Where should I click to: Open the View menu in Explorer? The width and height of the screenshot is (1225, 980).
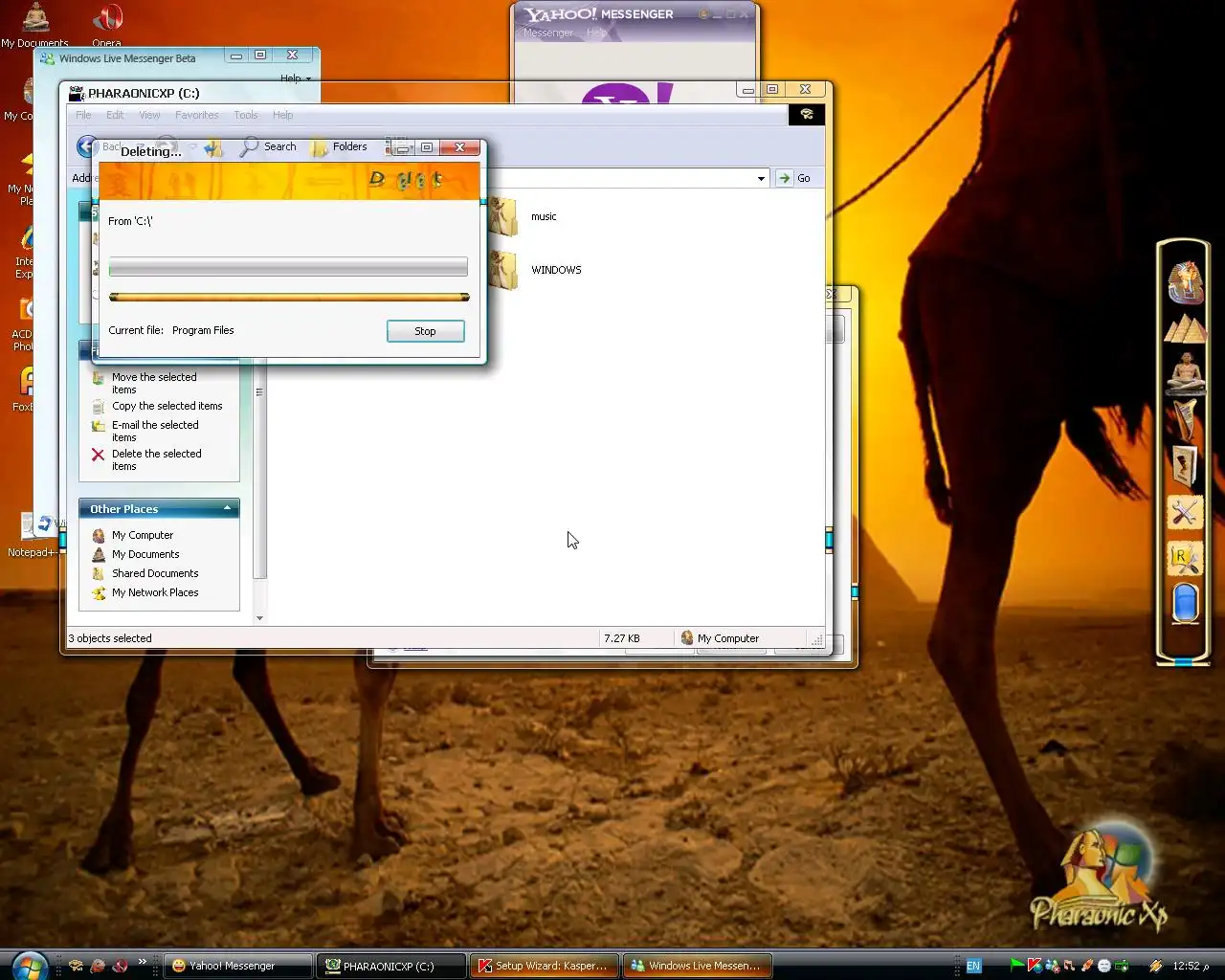(x=149, y=115)
